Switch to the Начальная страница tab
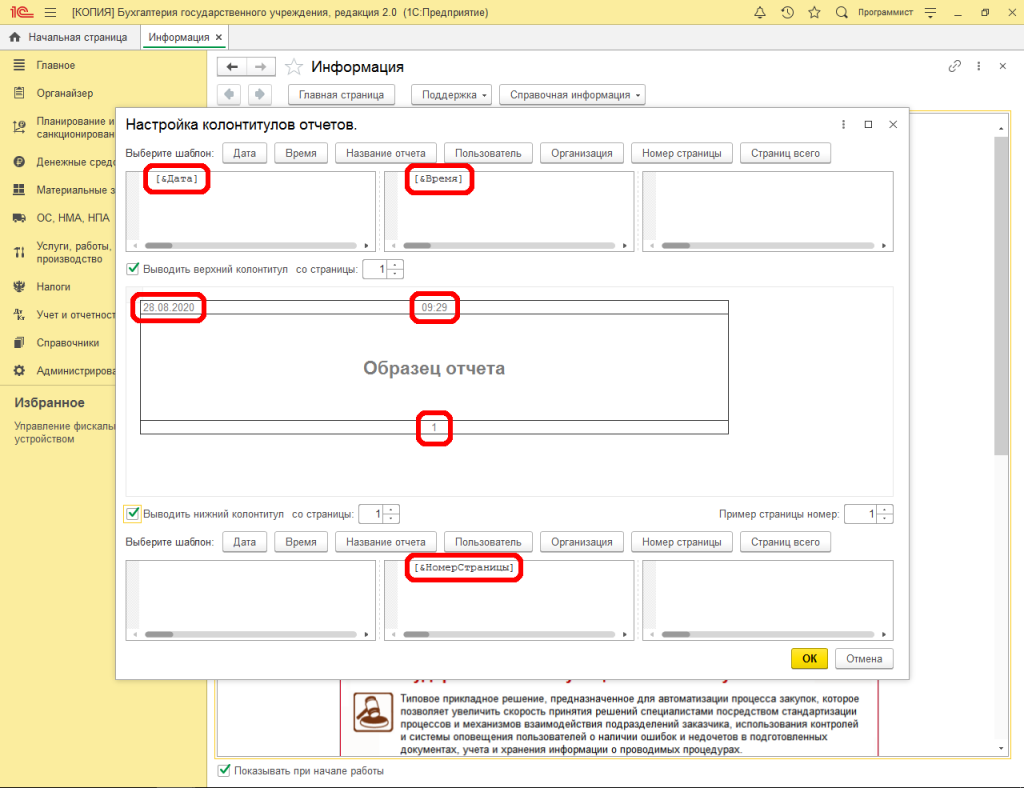Viewport: 1024px width, 788px height. 68,37
